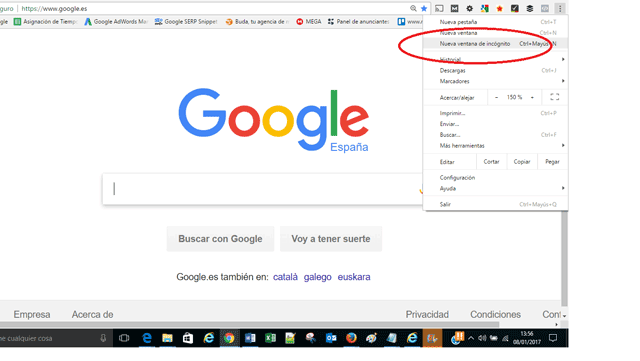Select Imprimir... menu entry

coord(496,113)
